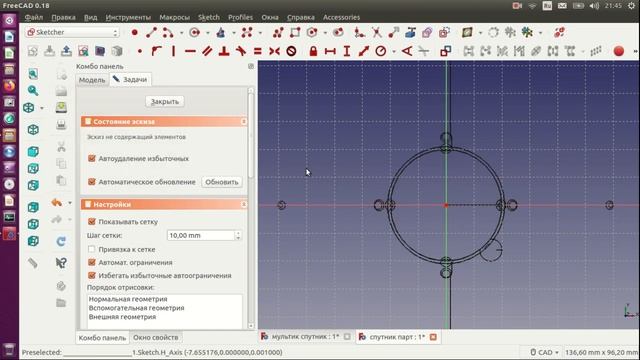This screenshot has width=640, height=360.
Task: Apply perpendicular constraint
Action: (x=224, y=51)
